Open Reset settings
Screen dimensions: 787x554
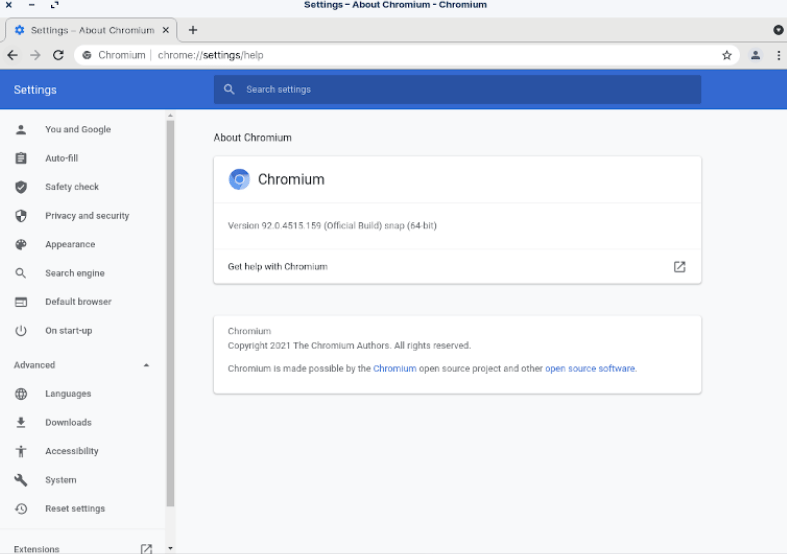point(75,509)
